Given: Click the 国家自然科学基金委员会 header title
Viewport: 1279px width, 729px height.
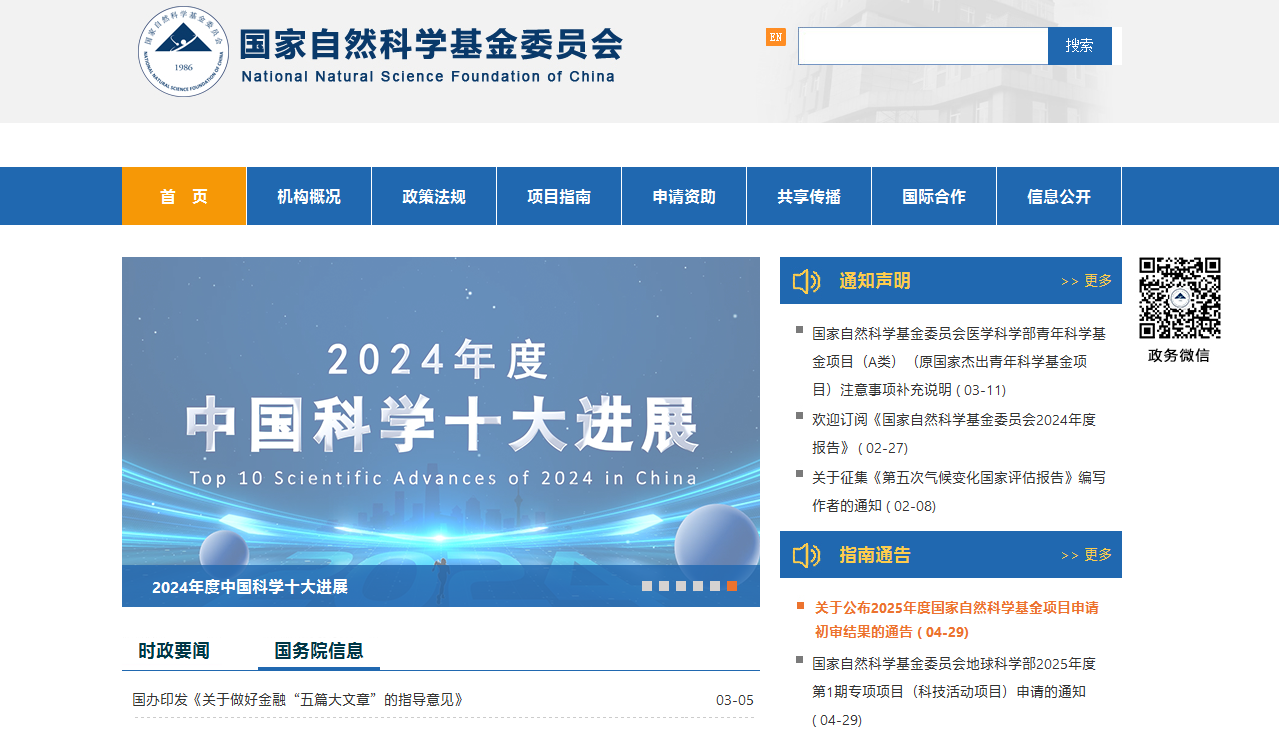Looking at the screenshot, I should [x=431, y=44].
